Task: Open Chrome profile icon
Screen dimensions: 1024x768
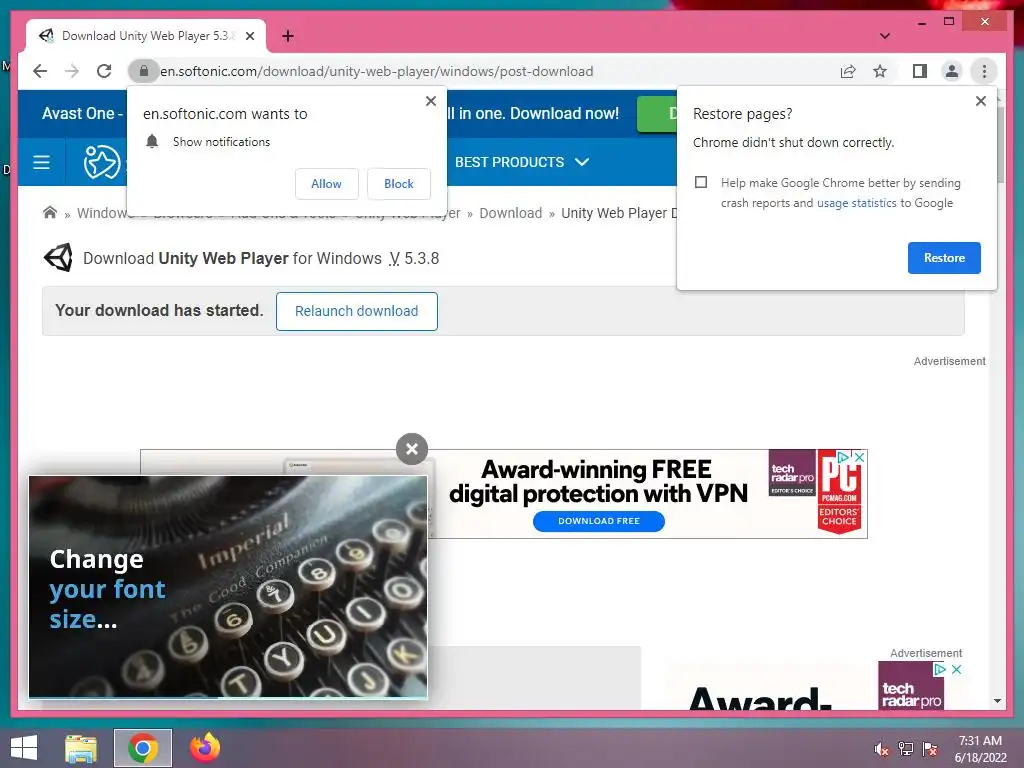Action: pyautogui.click(x=952, y=71)
